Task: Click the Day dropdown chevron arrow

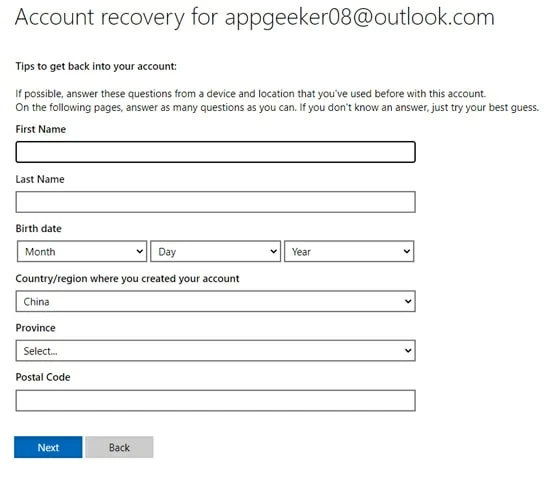Action: click(x=273, y=252)
